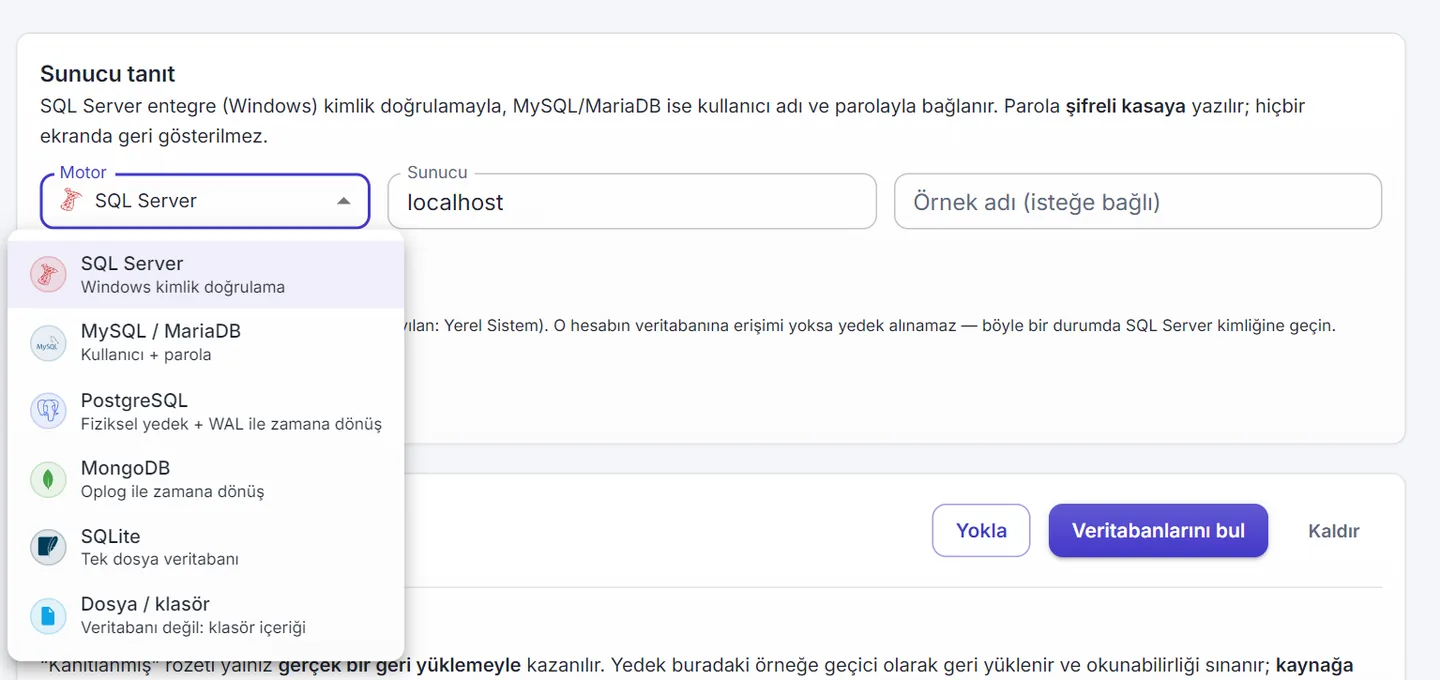Click the MongoDB leaf icon
This screenshot has height=680, width=1440.
[x=48, y=479]
